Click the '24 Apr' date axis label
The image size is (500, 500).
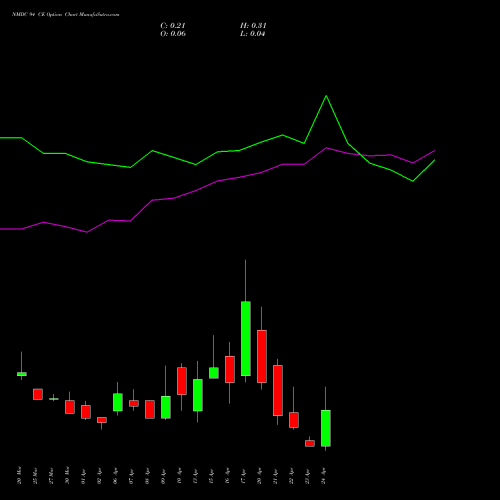pos(323,476)
